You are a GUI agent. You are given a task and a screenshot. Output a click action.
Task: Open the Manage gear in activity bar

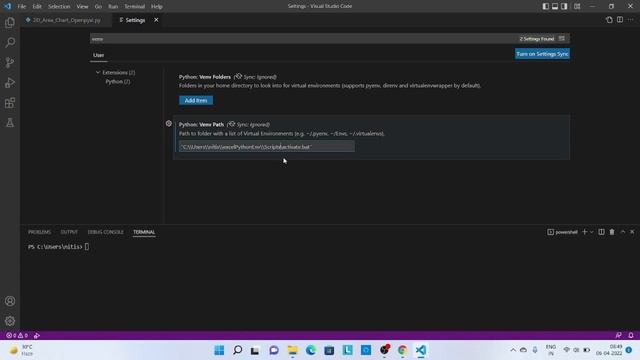click(x=10, y=321)
